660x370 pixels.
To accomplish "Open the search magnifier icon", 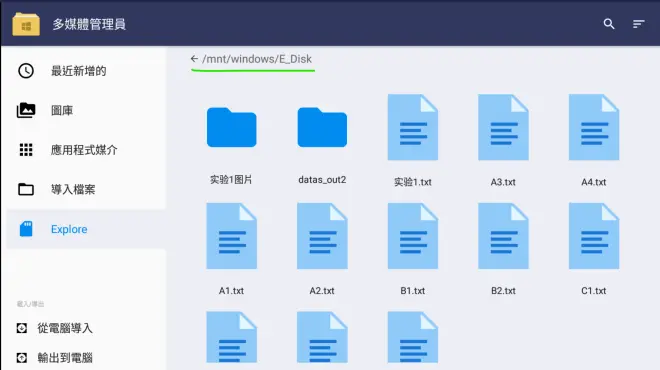I will coord(609,24).
